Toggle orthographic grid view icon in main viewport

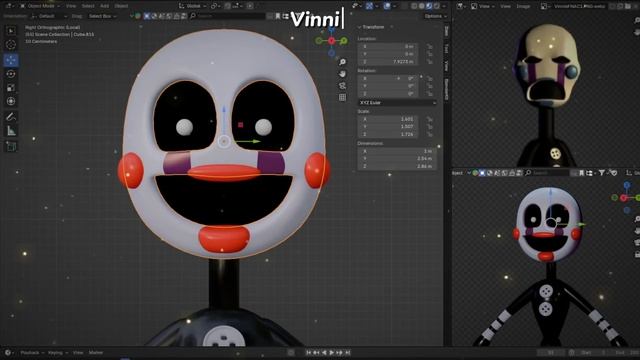point(342,97)
